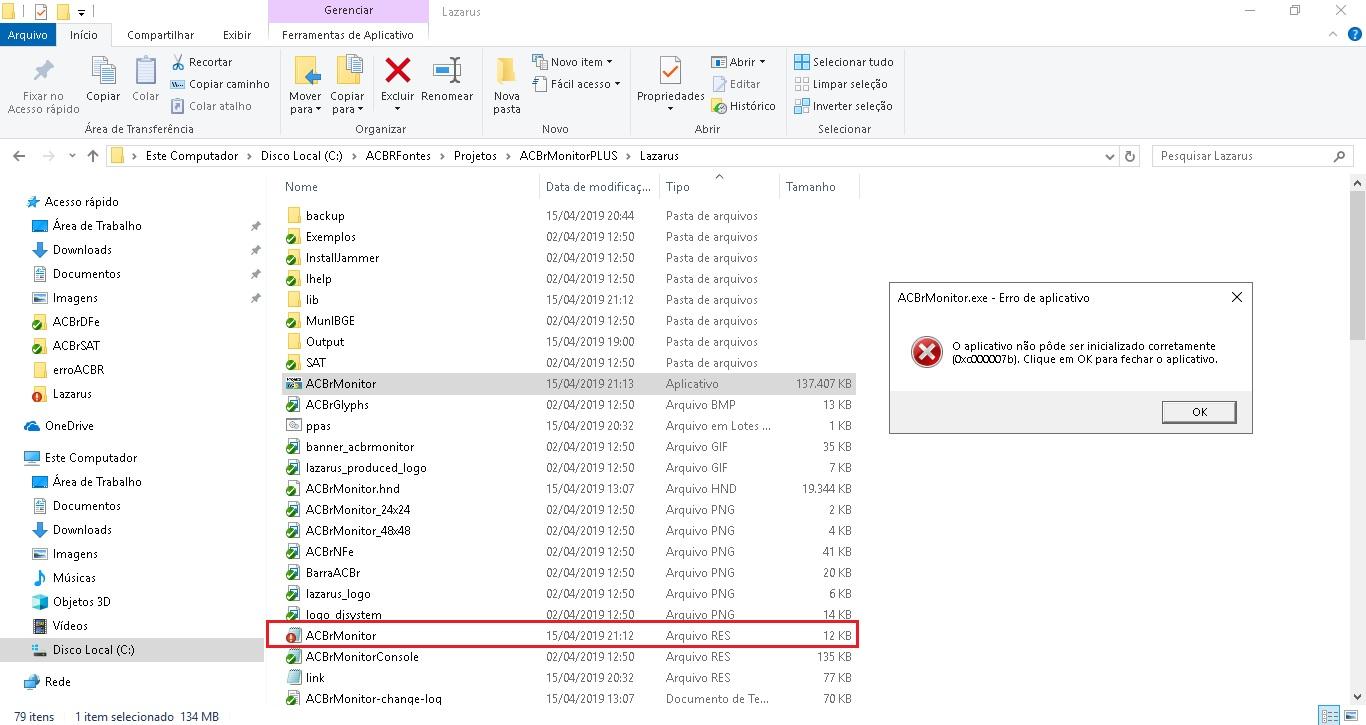
Task: Collapse the ribbon with chevron
Action: (1334, 35)
